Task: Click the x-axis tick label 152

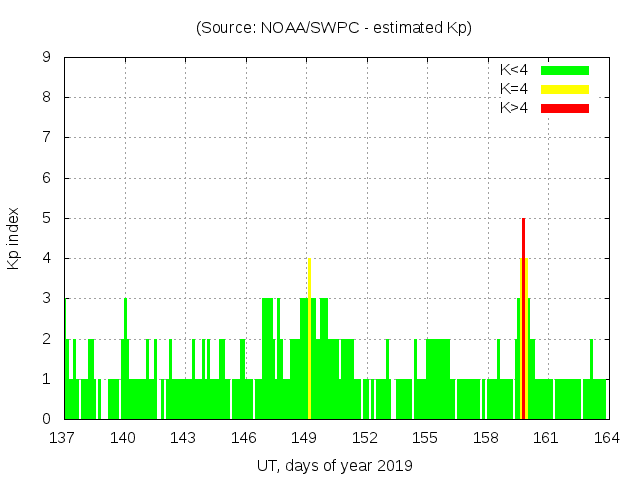Action: click(365, 438)
